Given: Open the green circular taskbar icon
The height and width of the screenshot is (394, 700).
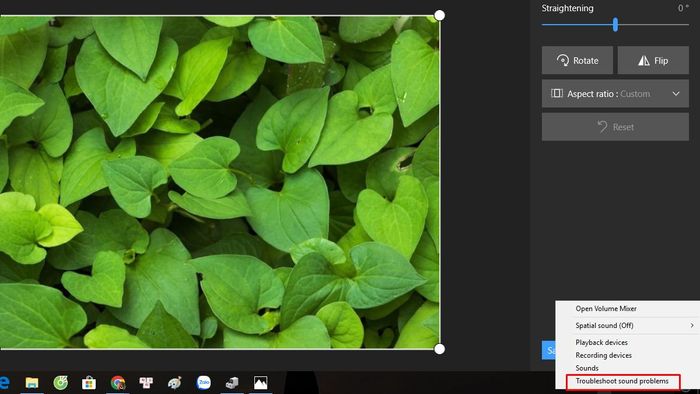Looking at the screenshot, I should [61, 383].
